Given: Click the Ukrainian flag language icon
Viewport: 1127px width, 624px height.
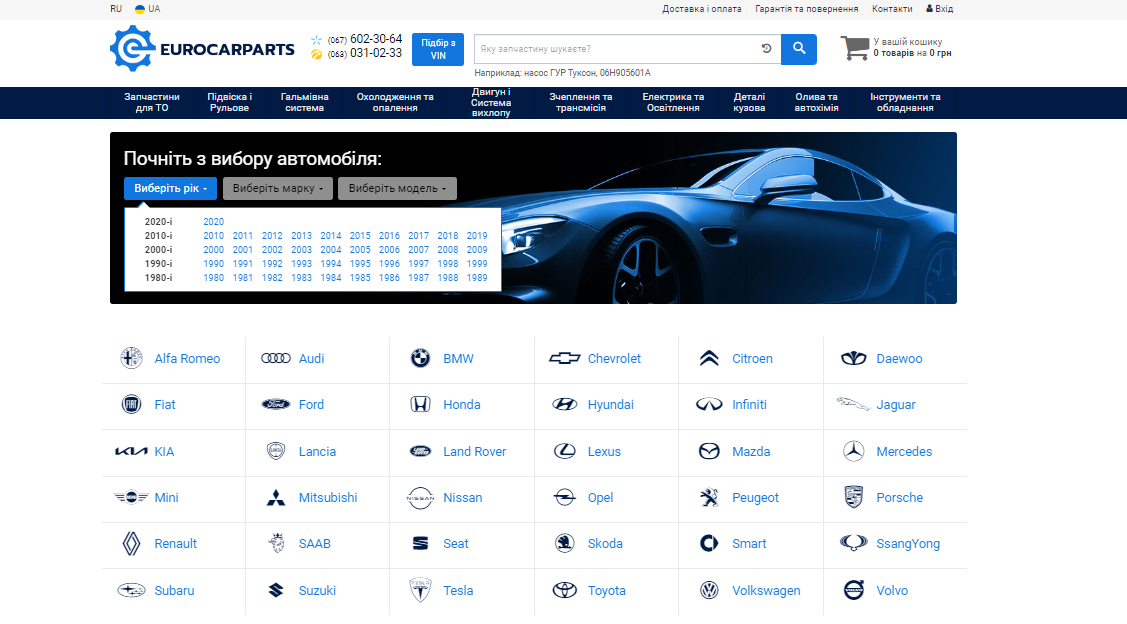Looking at the screenshot, I should [x=140, y=9].
